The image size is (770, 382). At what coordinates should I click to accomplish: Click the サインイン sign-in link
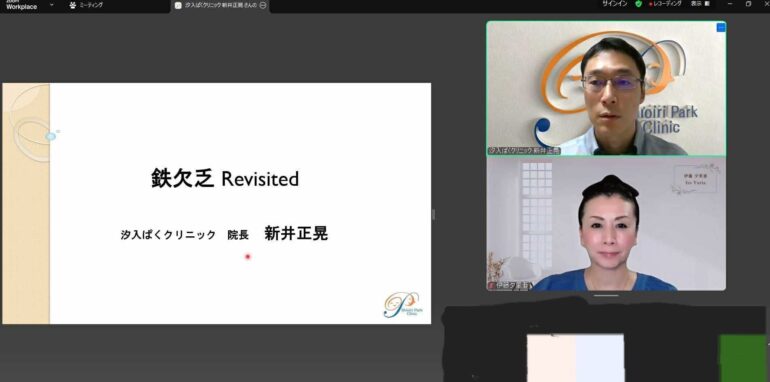click(x=615, y=3)
